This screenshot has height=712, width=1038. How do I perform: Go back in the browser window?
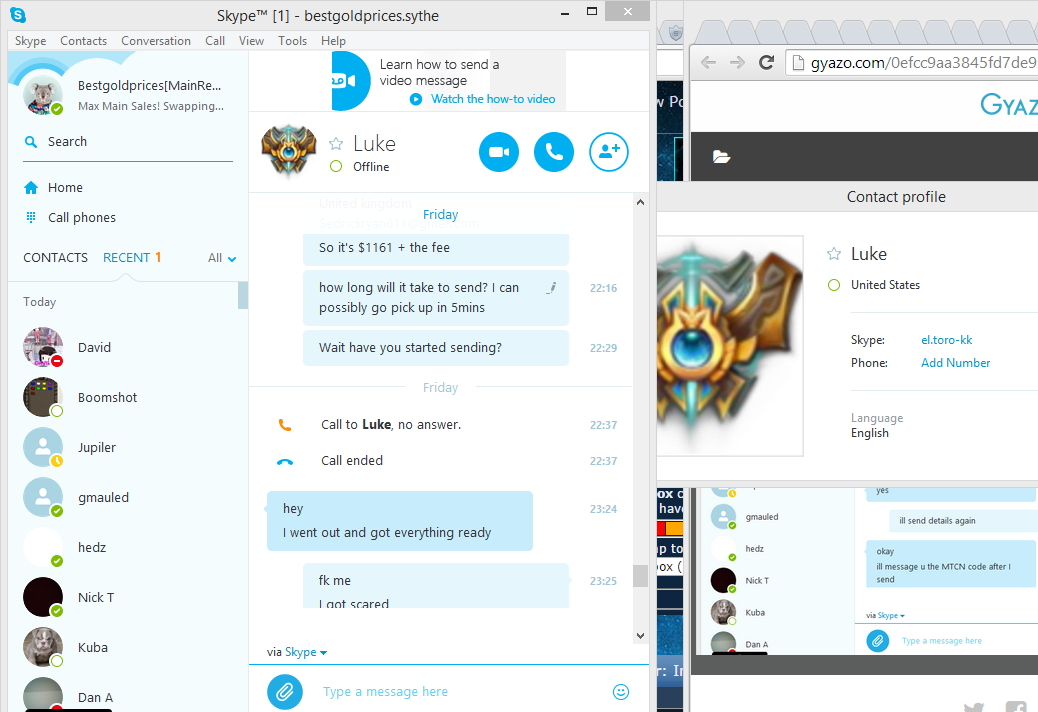tap(708, 63)
